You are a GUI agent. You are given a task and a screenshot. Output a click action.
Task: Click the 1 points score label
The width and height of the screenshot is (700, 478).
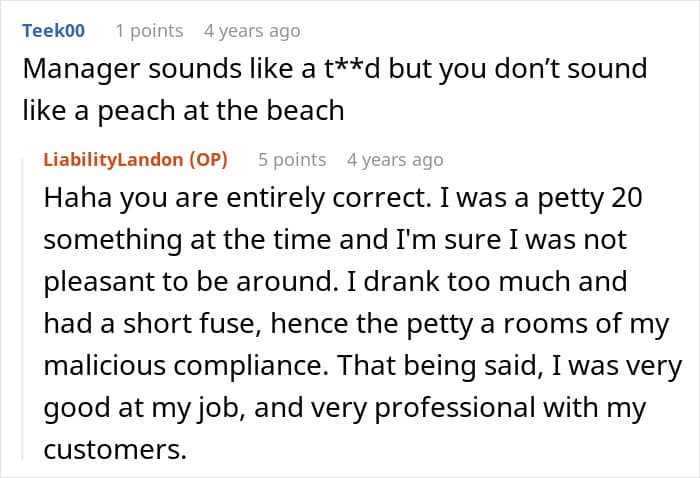pyautogui.click(x=150, y=31)
